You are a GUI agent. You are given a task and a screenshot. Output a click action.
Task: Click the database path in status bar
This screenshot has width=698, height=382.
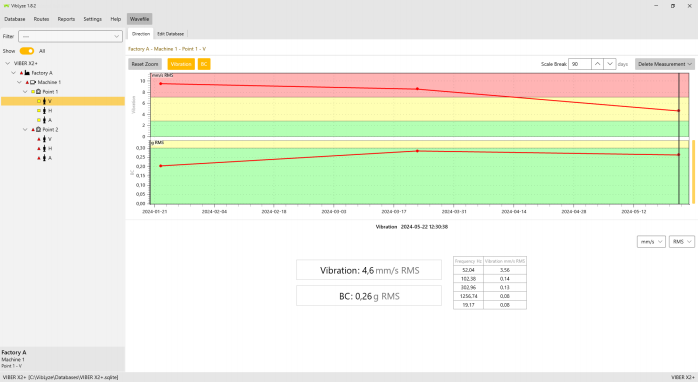[x=73, y=377]
